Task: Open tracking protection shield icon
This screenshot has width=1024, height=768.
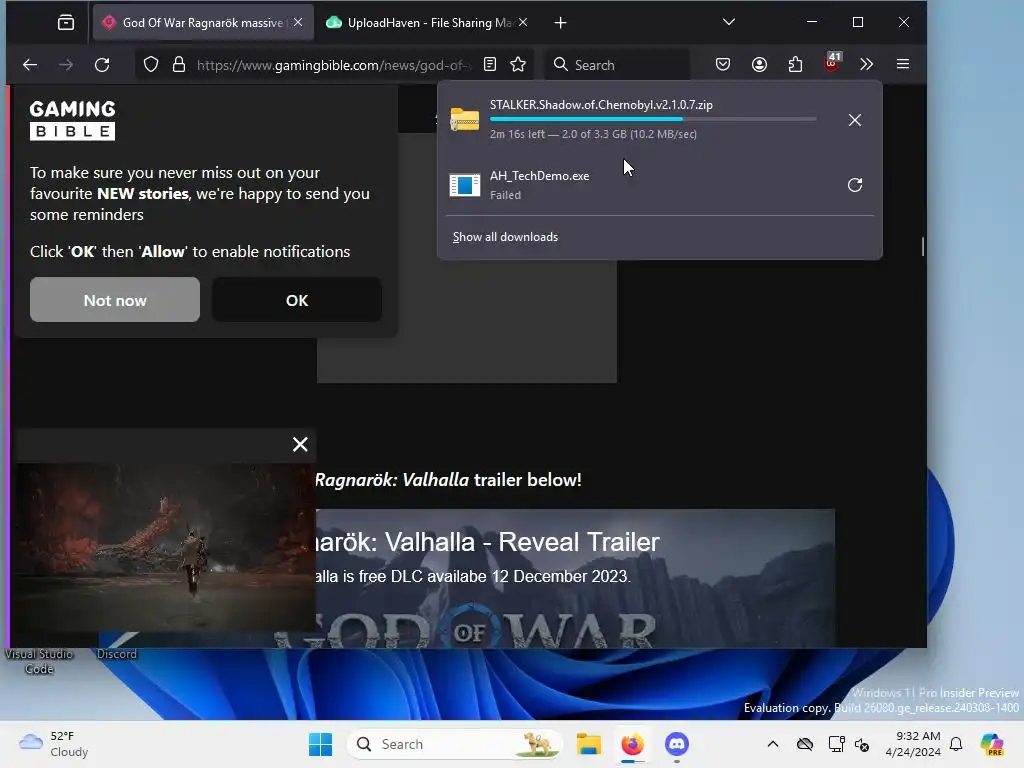Action: point(151,65)
